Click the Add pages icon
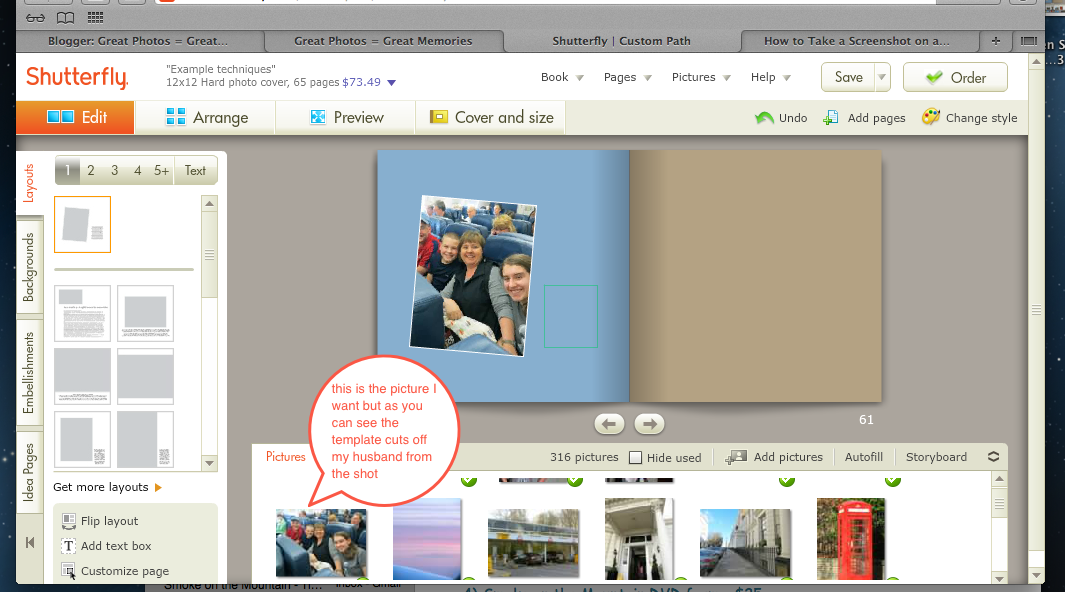 (830, 117)
